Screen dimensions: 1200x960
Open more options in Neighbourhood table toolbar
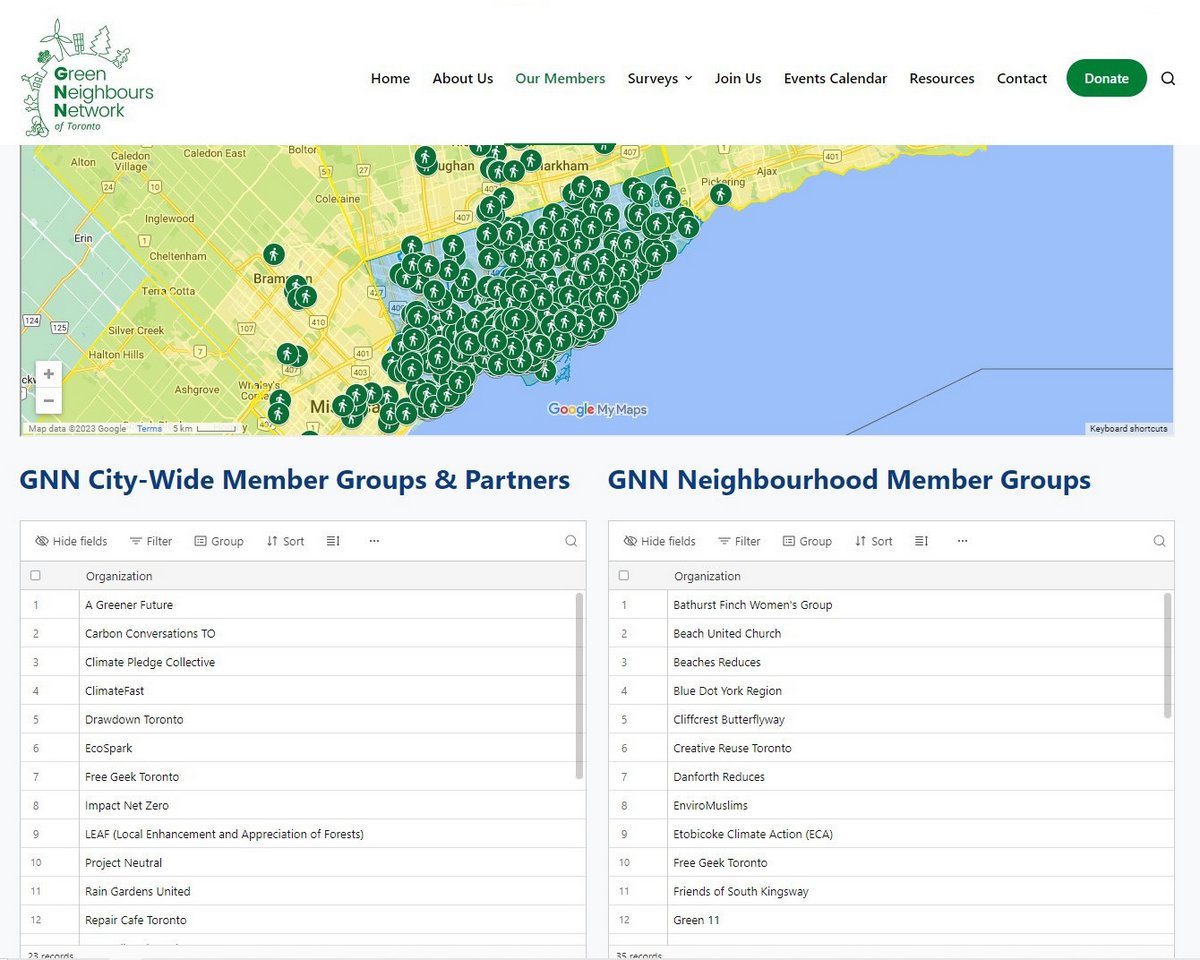962,541
